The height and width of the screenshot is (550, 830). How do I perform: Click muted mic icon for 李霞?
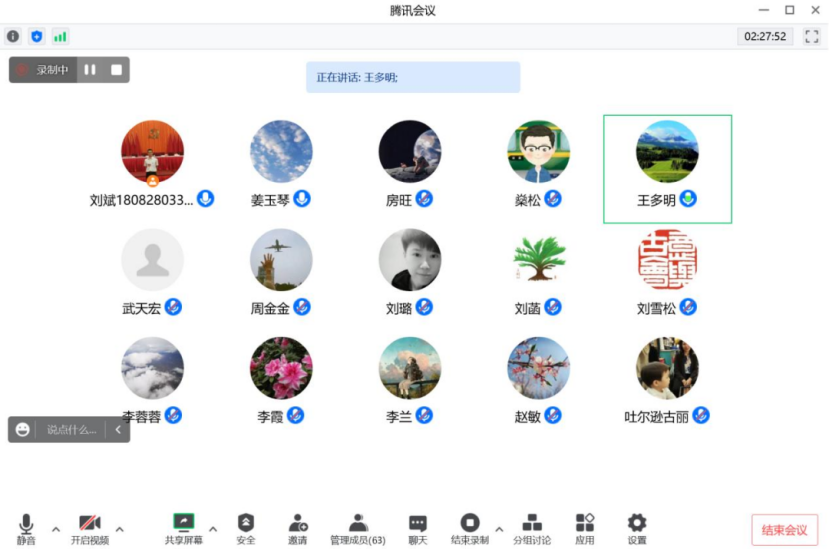coord(295,416)
